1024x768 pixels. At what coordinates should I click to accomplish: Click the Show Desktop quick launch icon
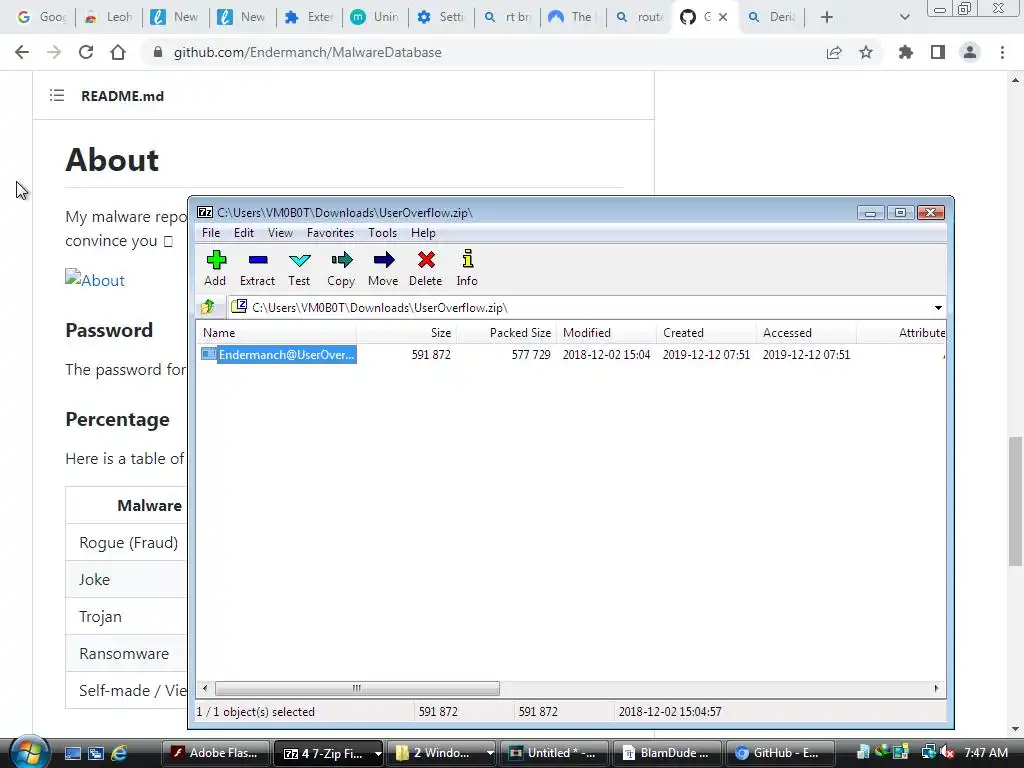click(72, 753)
